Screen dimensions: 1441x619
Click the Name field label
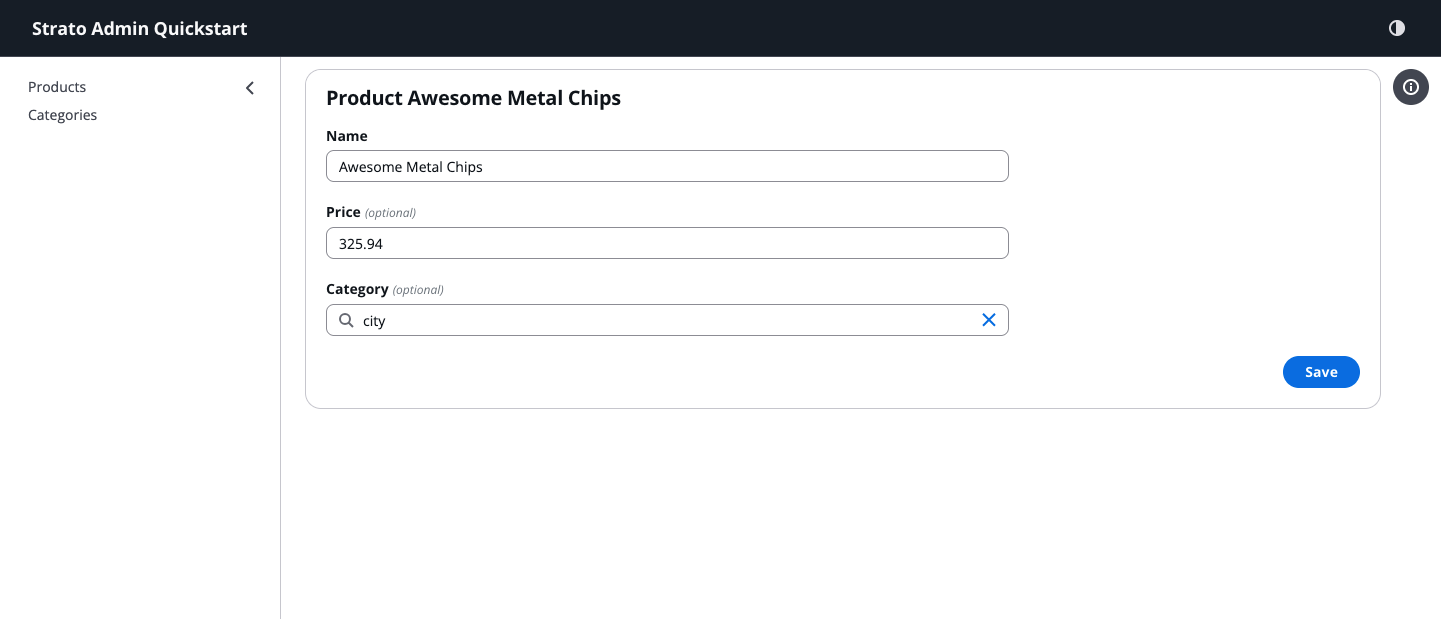(347, 136)
